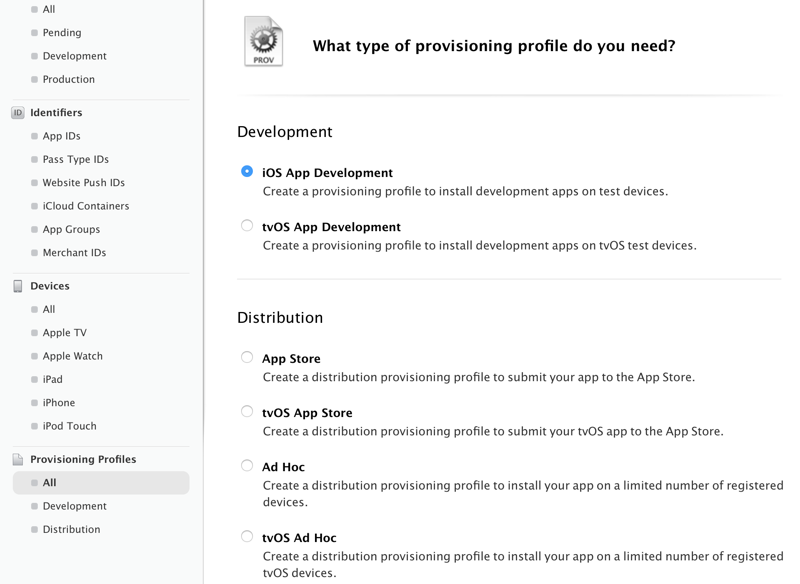
Task: Show iCloud Containers identifiers
Action: tap(85, 206)
